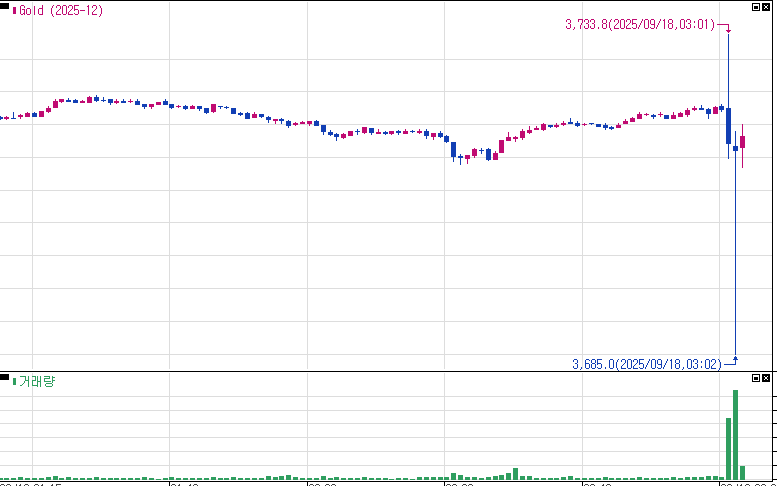Maximize the 거래량 volume panel
This screenshot has height=486, width=777.
coord(756,378)
